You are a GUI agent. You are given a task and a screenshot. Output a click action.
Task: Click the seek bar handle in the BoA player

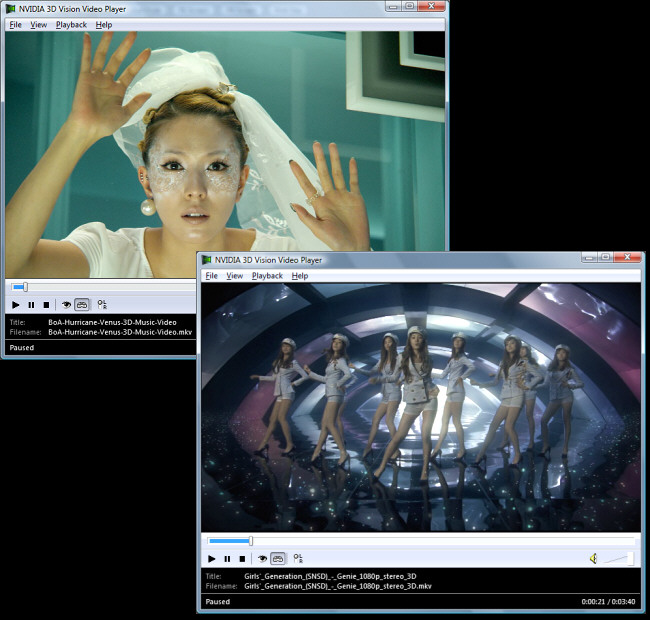coord(26,287)
